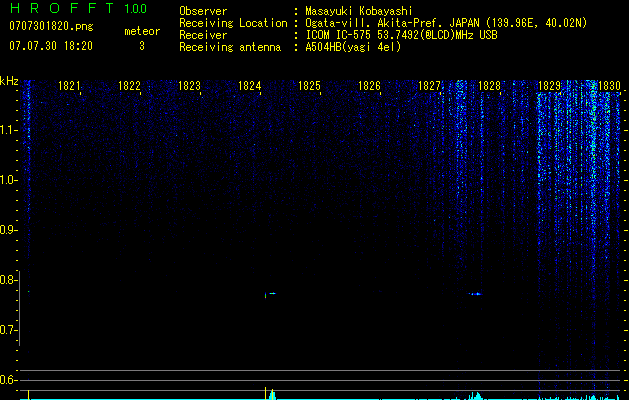
Task: Click the 'Receiving antenna' label
Action: [x=230, y=47]
